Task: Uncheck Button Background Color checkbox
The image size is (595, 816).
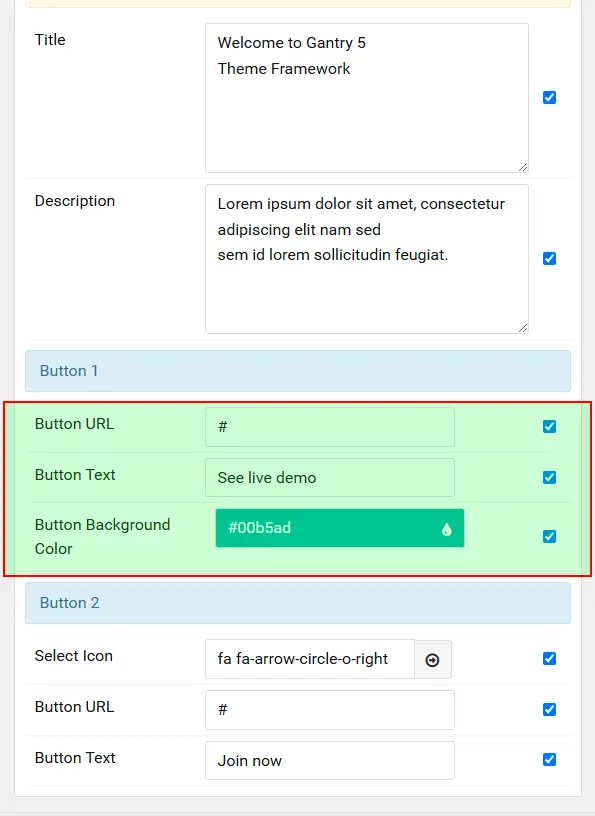Action: coord(549,537)
